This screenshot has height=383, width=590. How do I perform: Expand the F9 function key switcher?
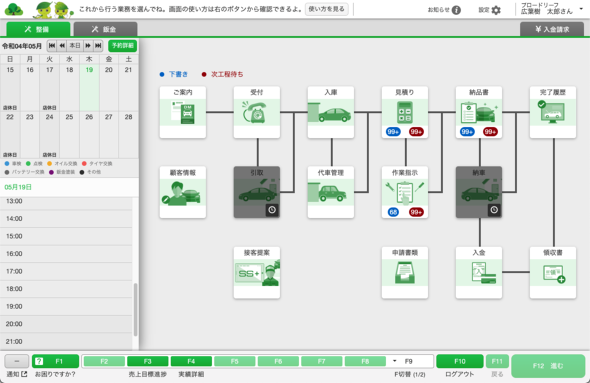pos(394,361)
